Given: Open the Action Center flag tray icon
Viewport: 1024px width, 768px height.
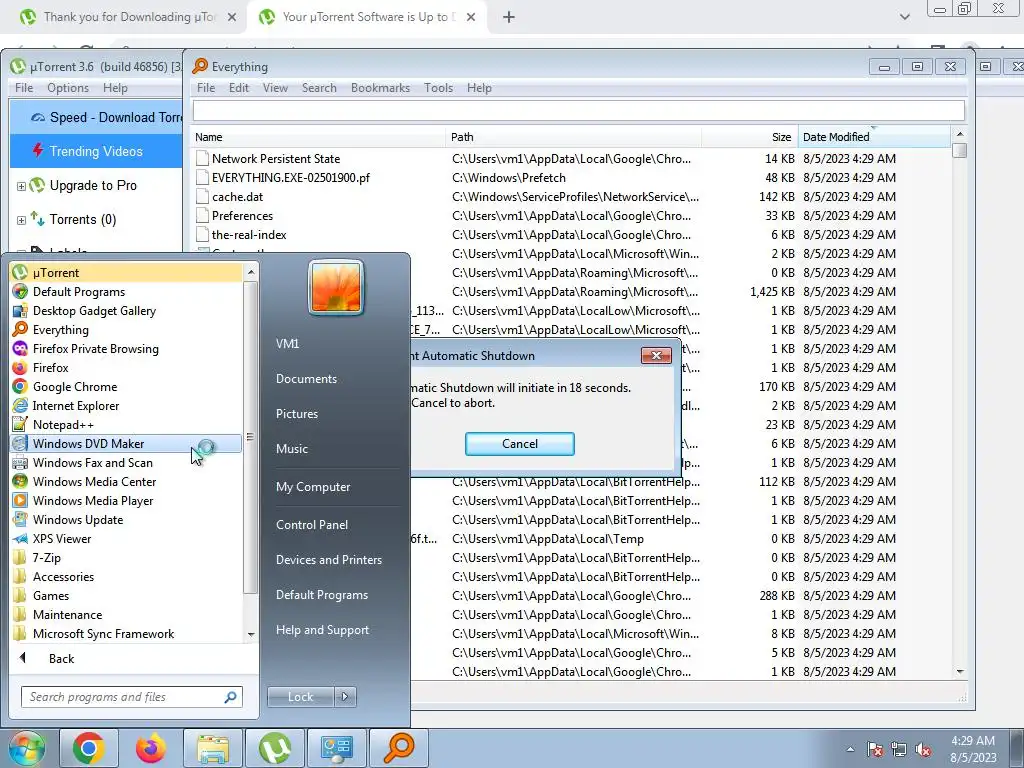Looking at the screenshot, I should [876, 750].
